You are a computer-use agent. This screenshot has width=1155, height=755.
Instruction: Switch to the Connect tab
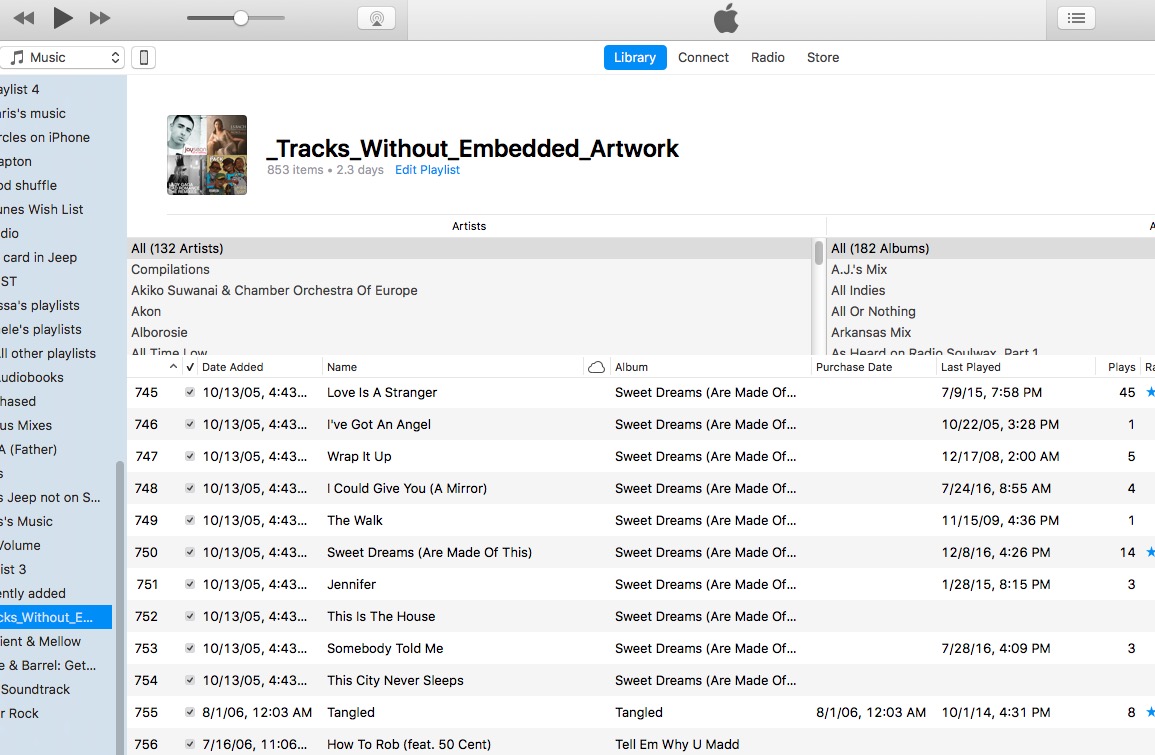703,57
